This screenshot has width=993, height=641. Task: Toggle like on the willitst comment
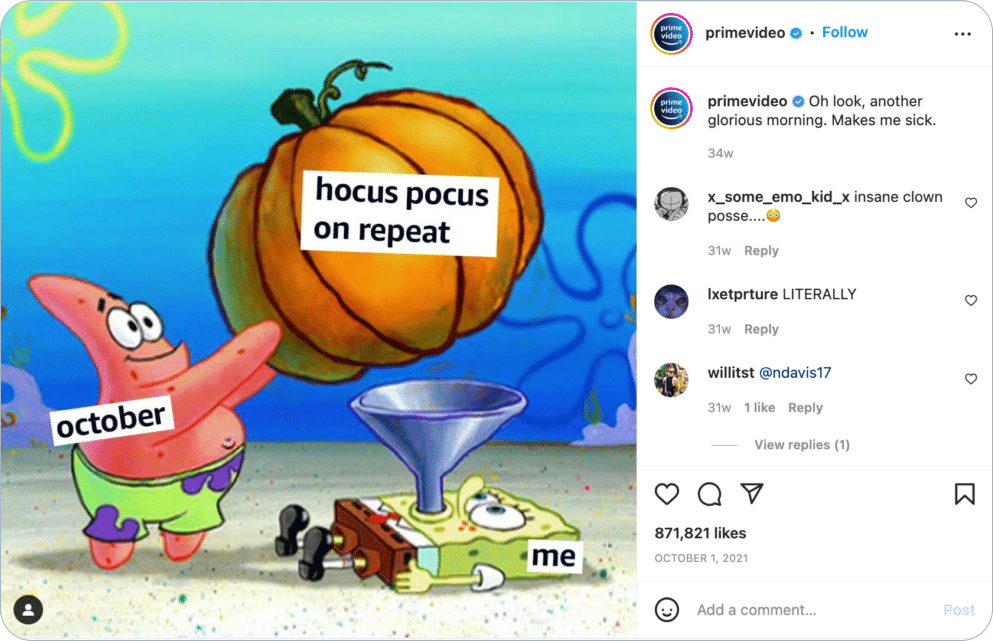(971, 379)
